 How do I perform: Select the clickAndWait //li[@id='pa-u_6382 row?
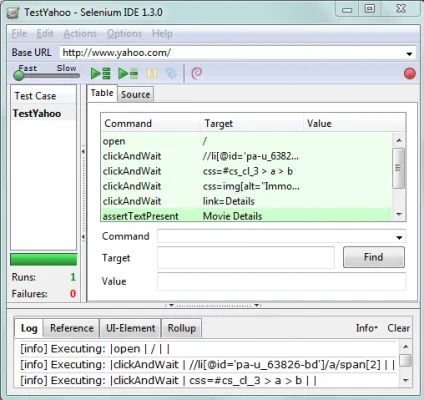pyautogui.click(x=246, y=156)
